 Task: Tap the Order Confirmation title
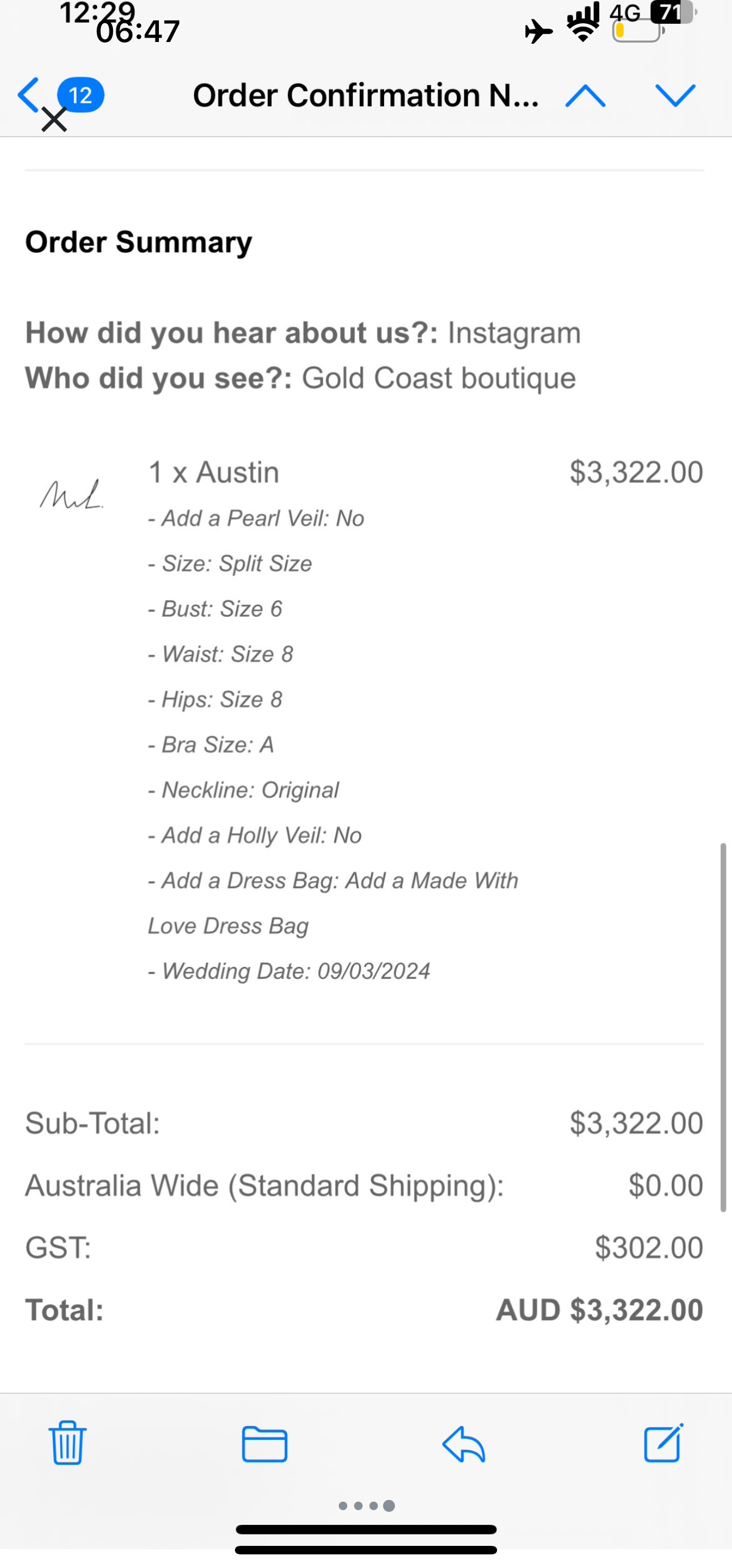(365, 95)
